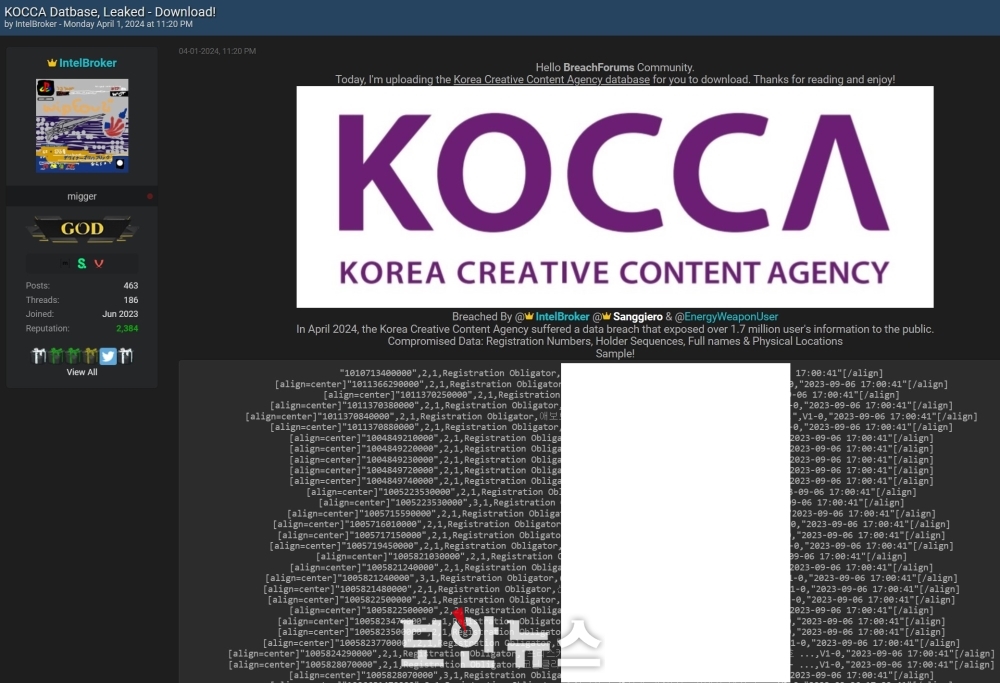The width and height of the screenshot is (1000, 683).
Task: Click the bold 'BreachForums' word in the greeting
Action: (x=599, y=68)
